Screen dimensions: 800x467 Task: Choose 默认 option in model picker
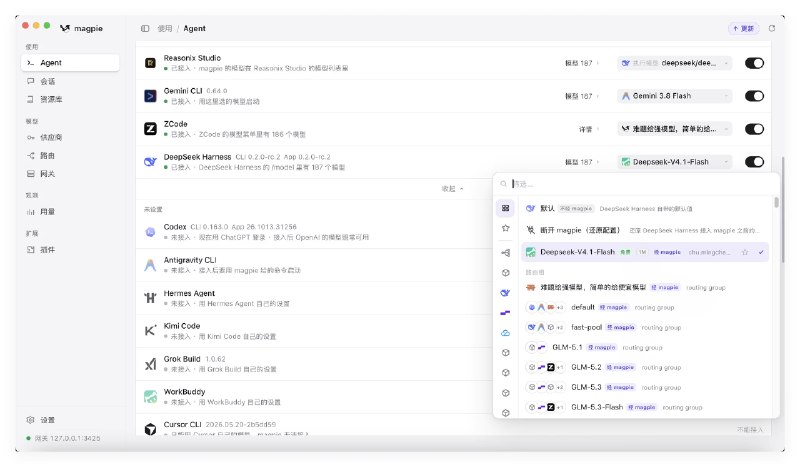point(645,208)
